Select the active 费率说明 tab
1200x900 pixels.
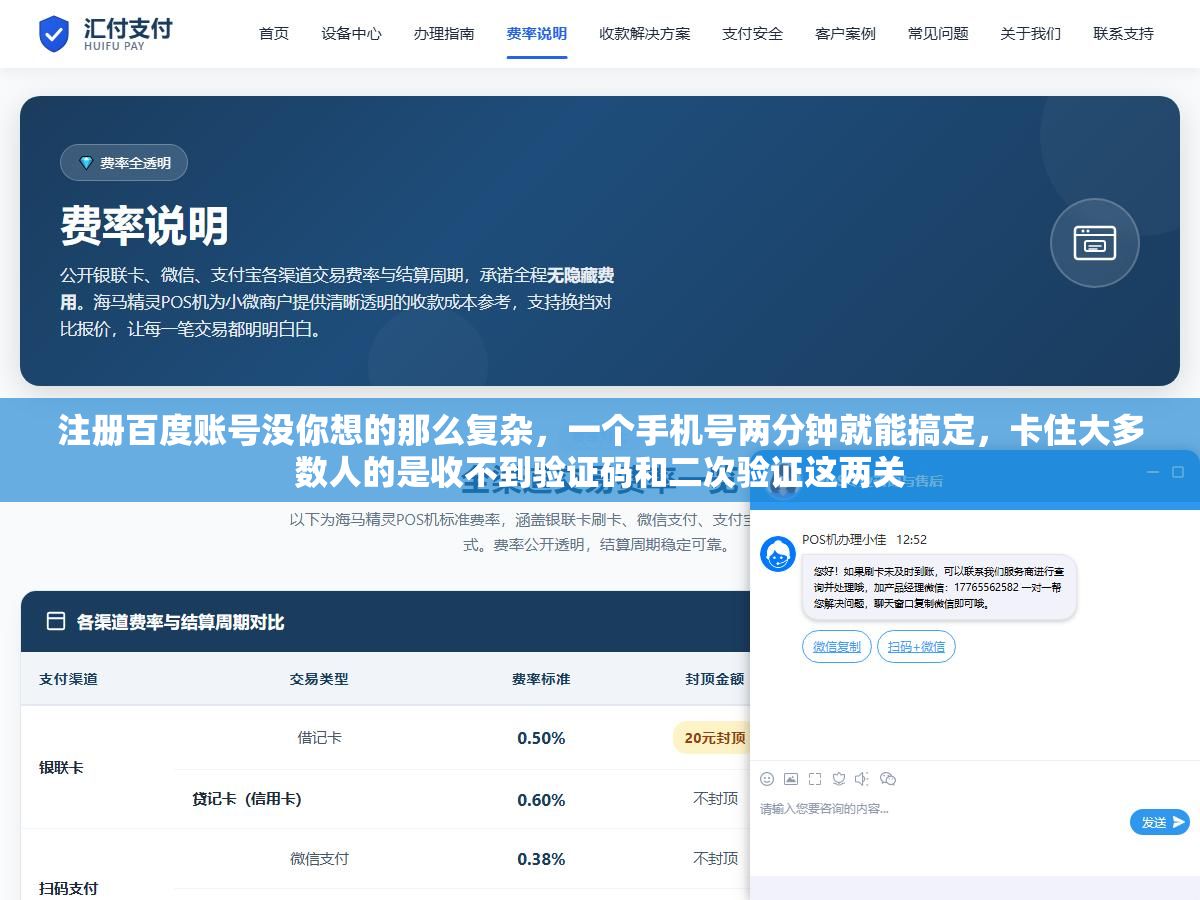[x=537, y=33]
